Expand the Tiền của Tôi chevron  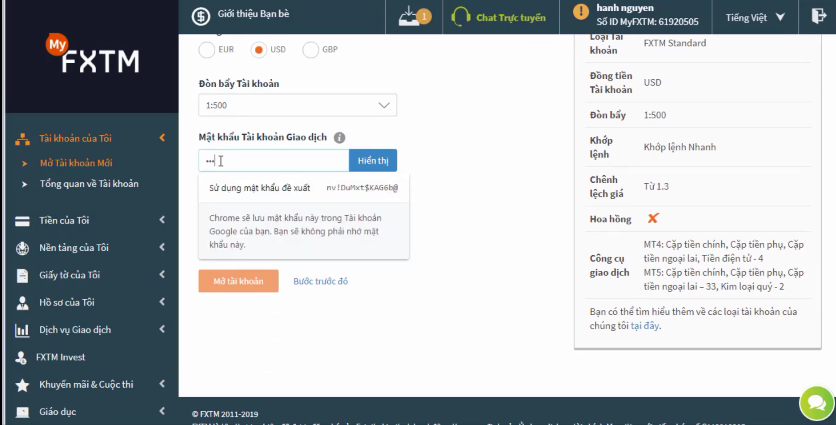(x=162, y=220)
